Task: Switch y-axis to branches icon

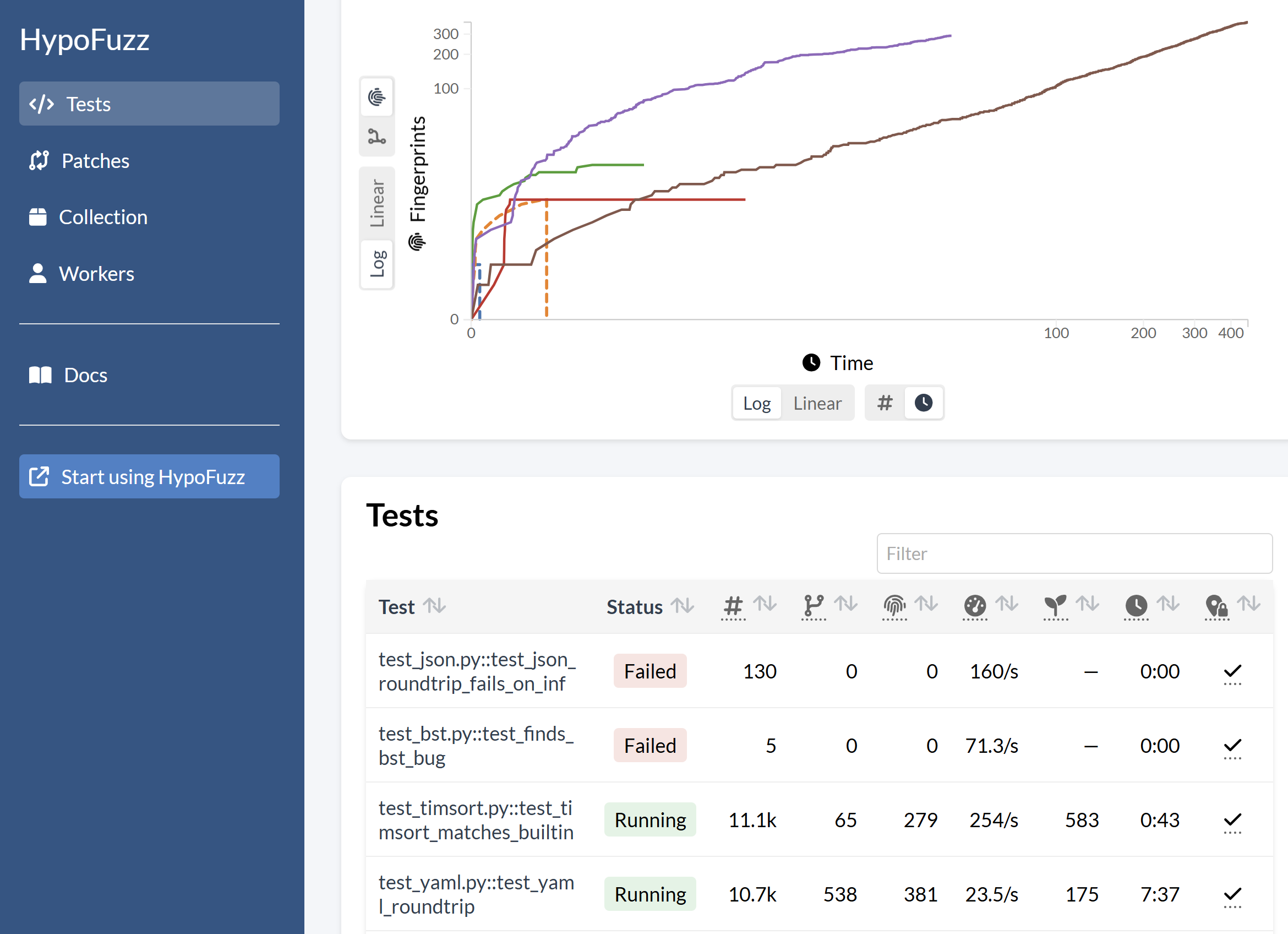Action: 376,137
